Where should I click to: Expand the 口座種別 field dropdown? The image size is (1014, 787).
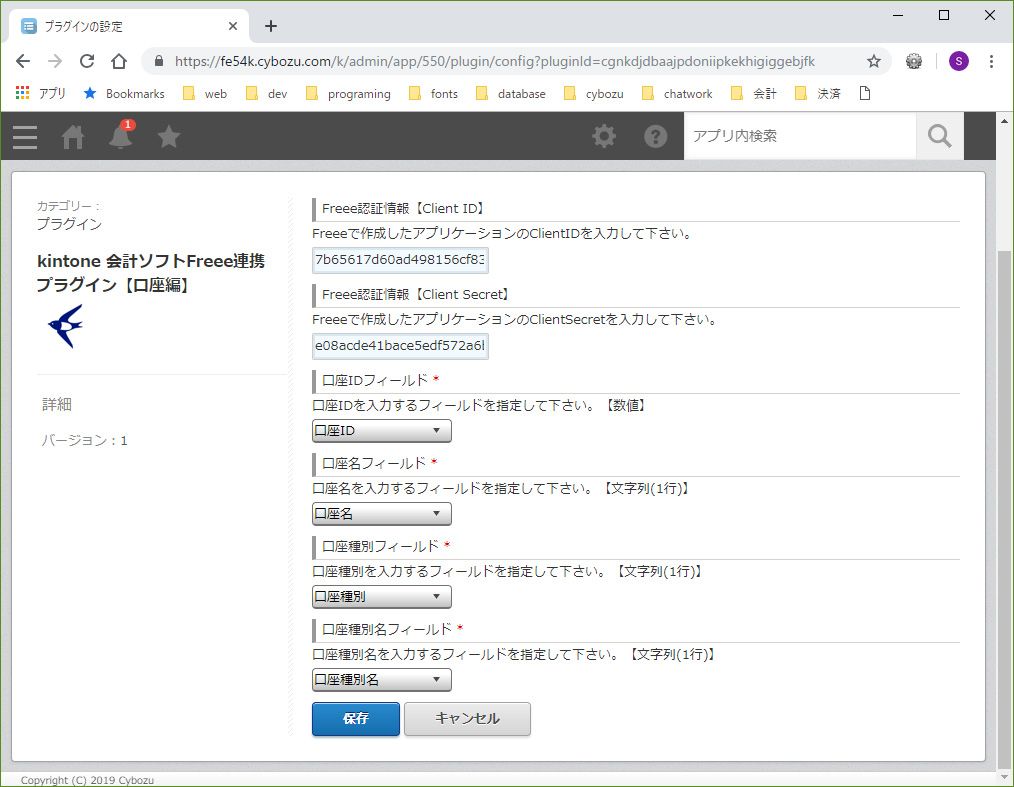(382, 597)
